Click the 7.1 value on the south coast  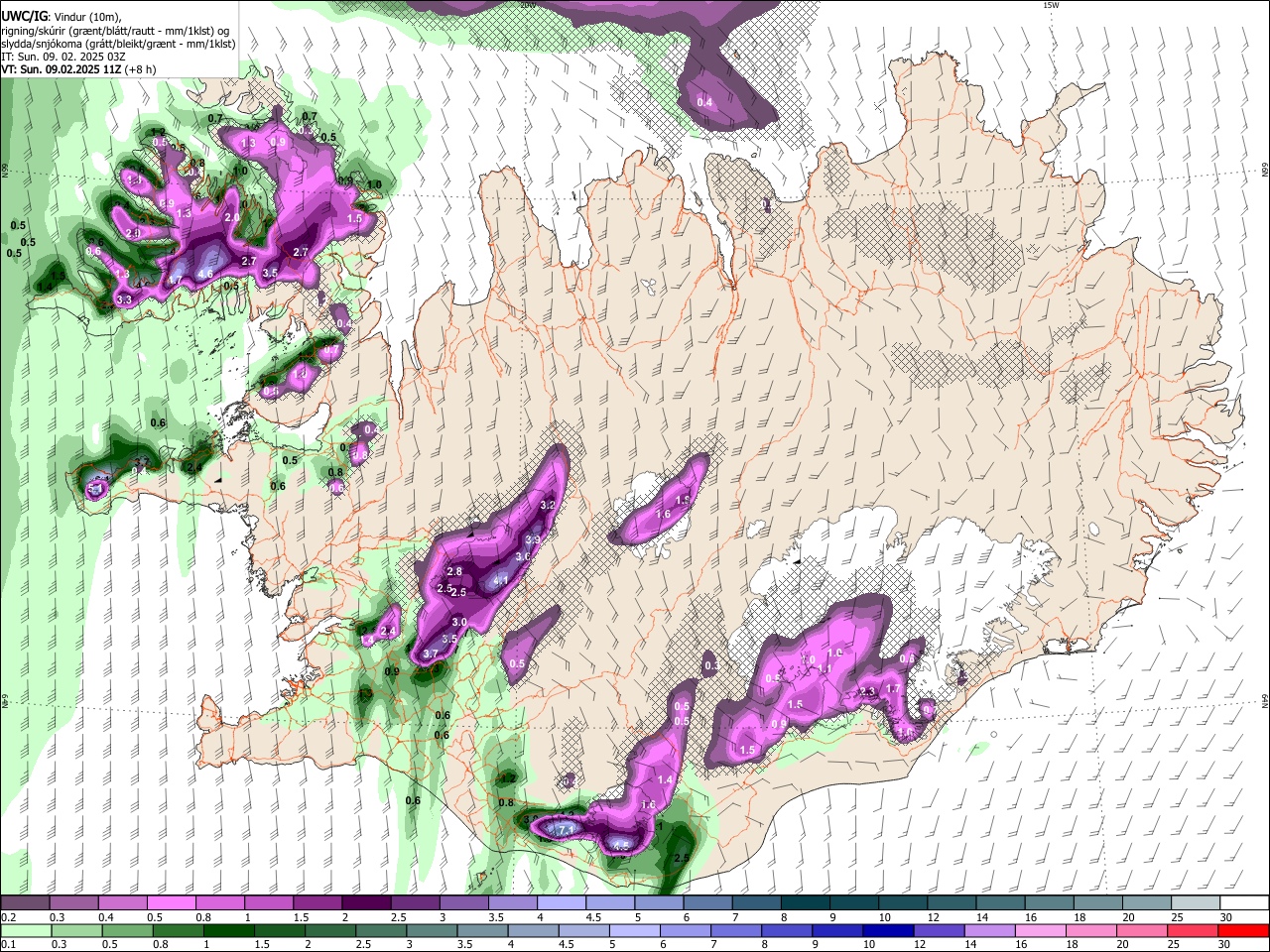point(568,829)
